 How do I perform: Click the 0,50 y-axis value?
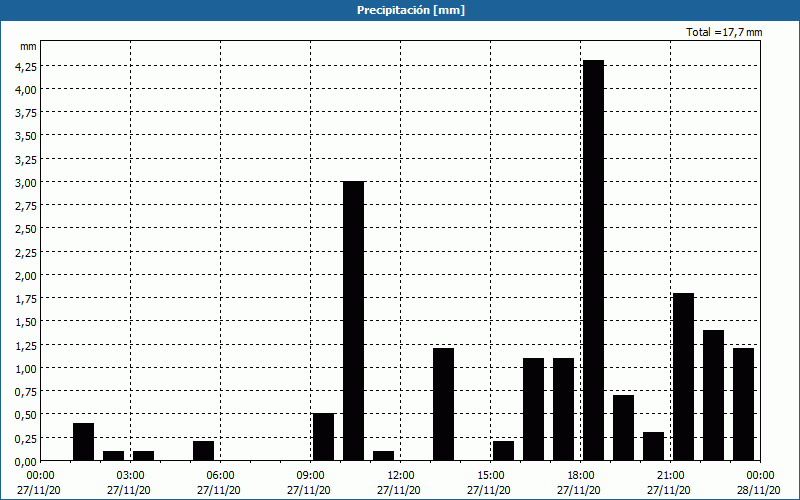pos(26,415)
